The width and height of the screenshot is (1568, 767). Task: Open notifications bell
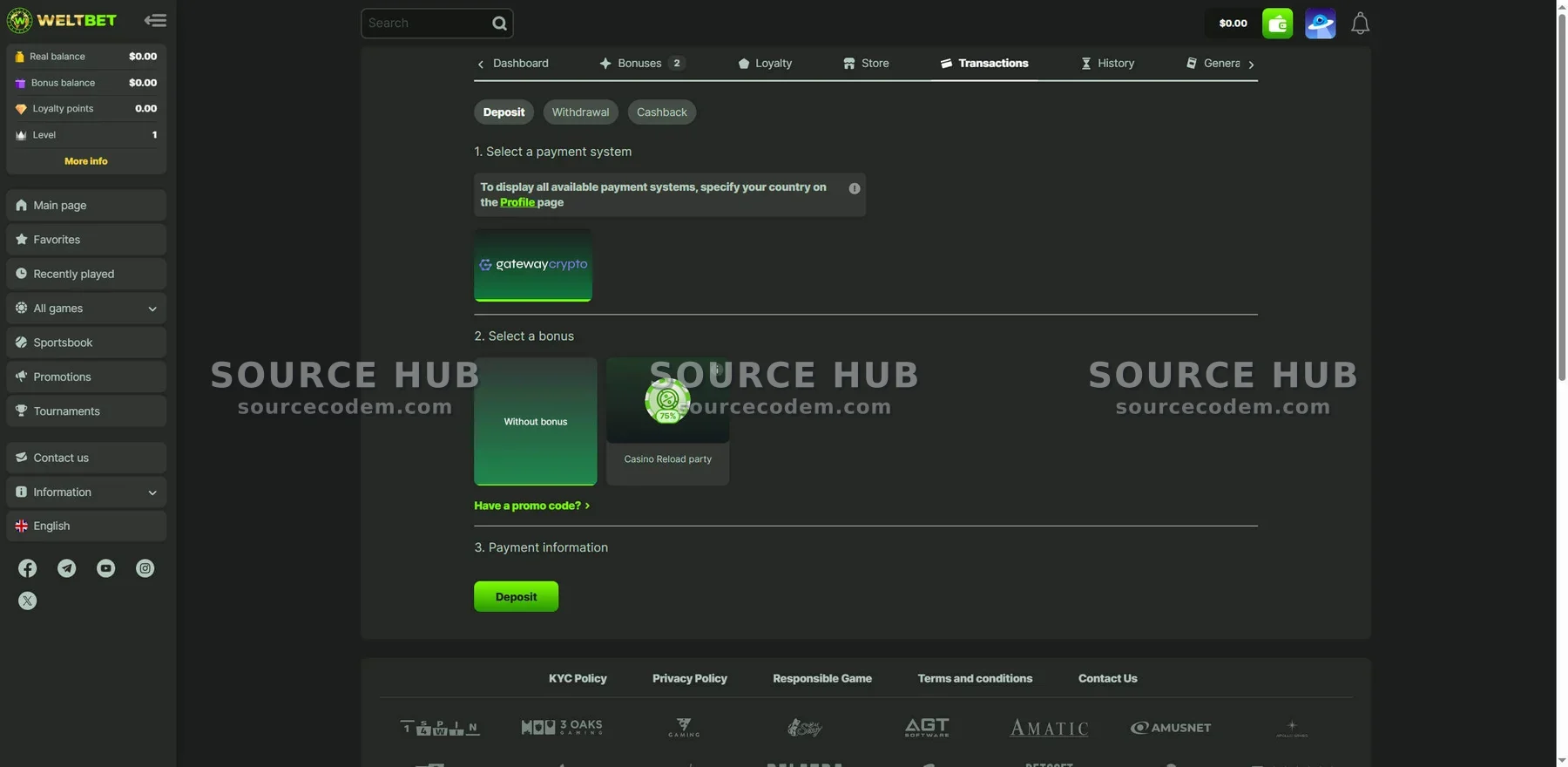click(x=1360, y=24)
